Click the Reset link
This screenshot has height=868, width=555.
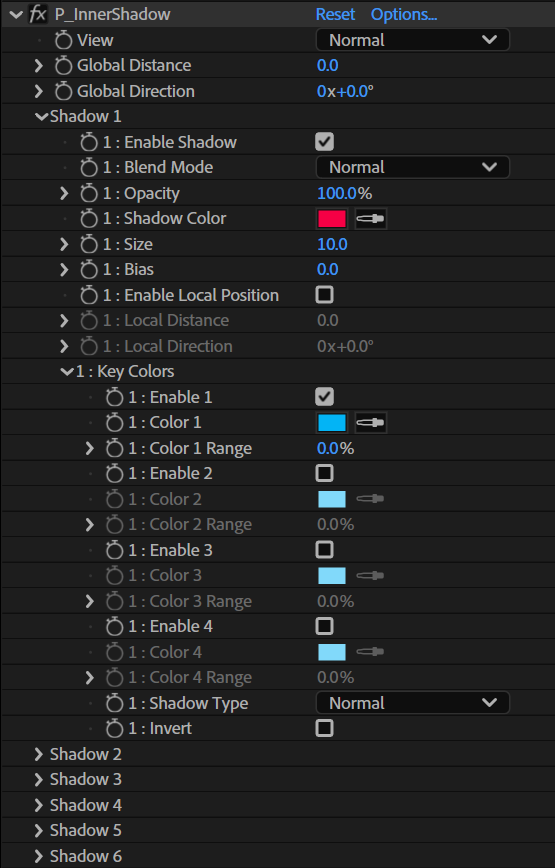point(335,14)
